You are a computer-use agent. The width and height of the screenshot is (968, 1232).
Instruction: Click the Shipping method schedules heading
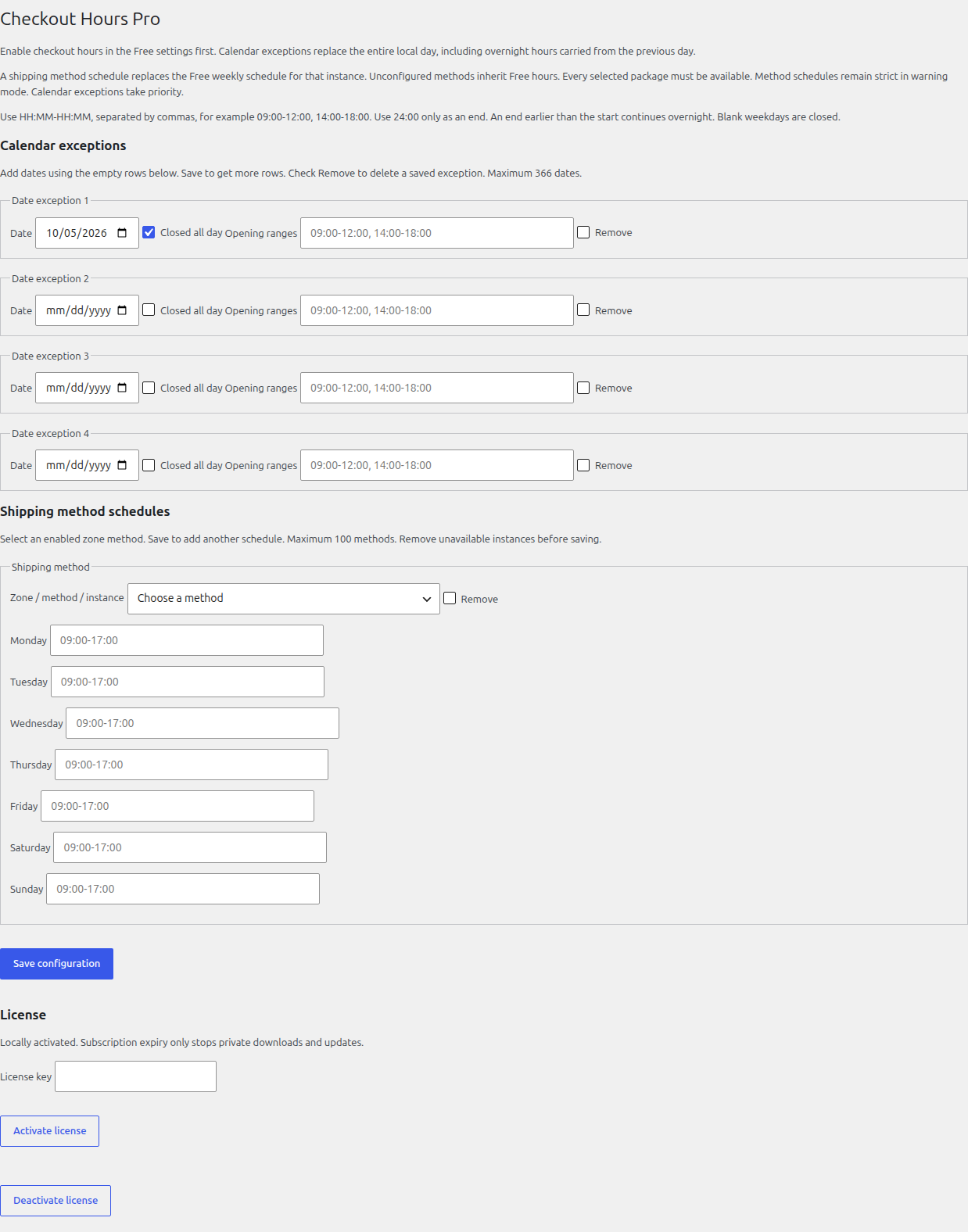[84, 511]
